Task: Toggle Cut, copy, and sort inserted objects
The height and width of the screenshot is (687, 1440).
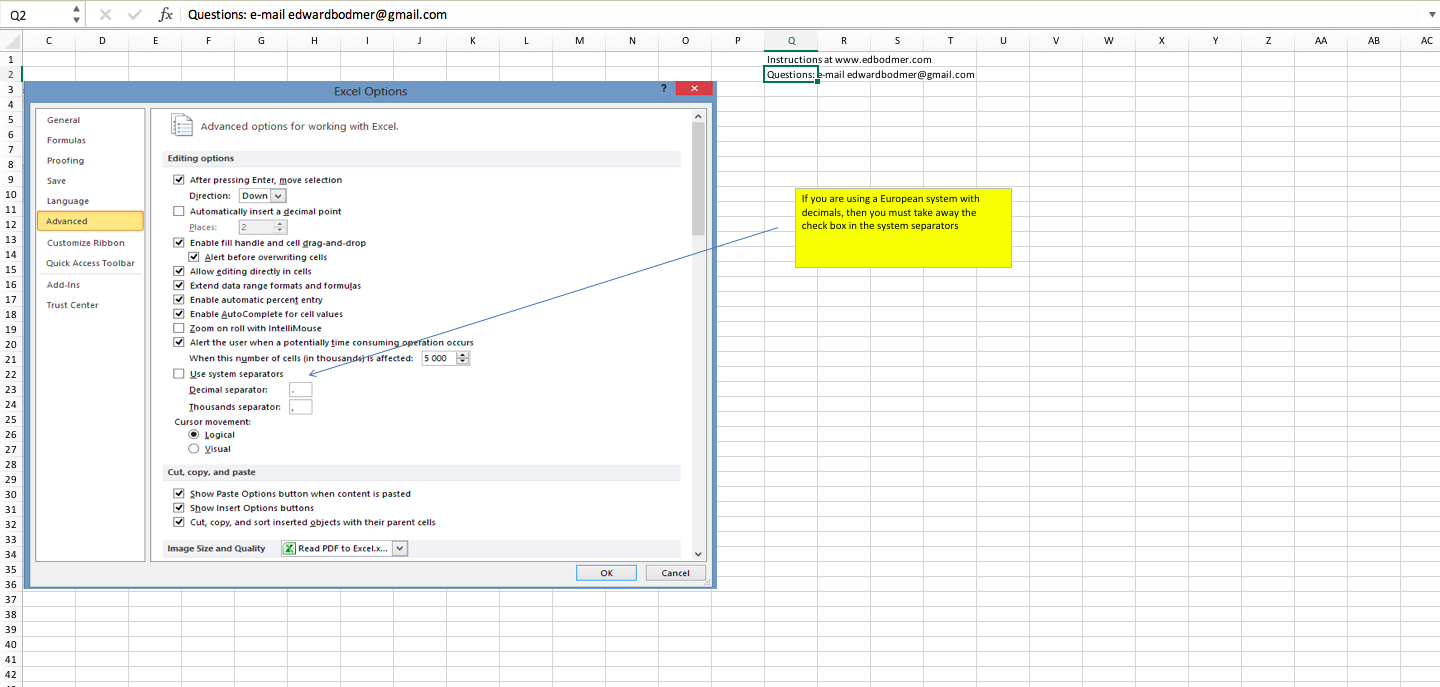Action: pos(179,522)
